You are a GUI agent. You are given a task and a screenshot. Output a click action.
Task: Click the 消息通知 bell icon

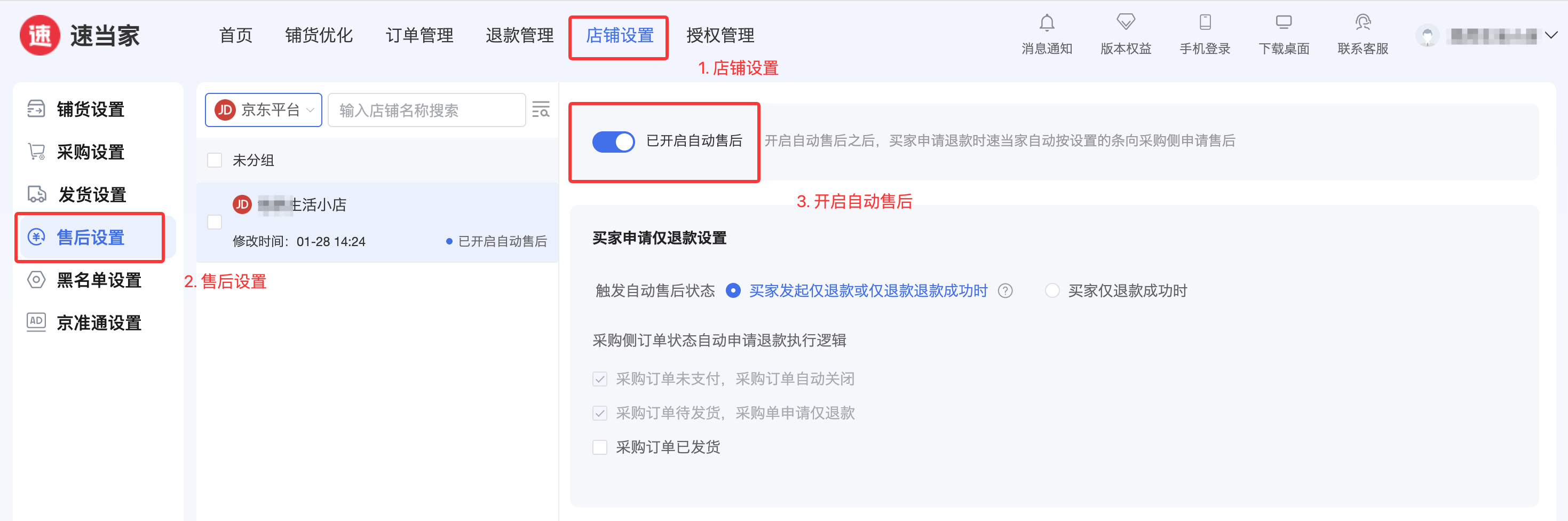tap(1047, 23)
